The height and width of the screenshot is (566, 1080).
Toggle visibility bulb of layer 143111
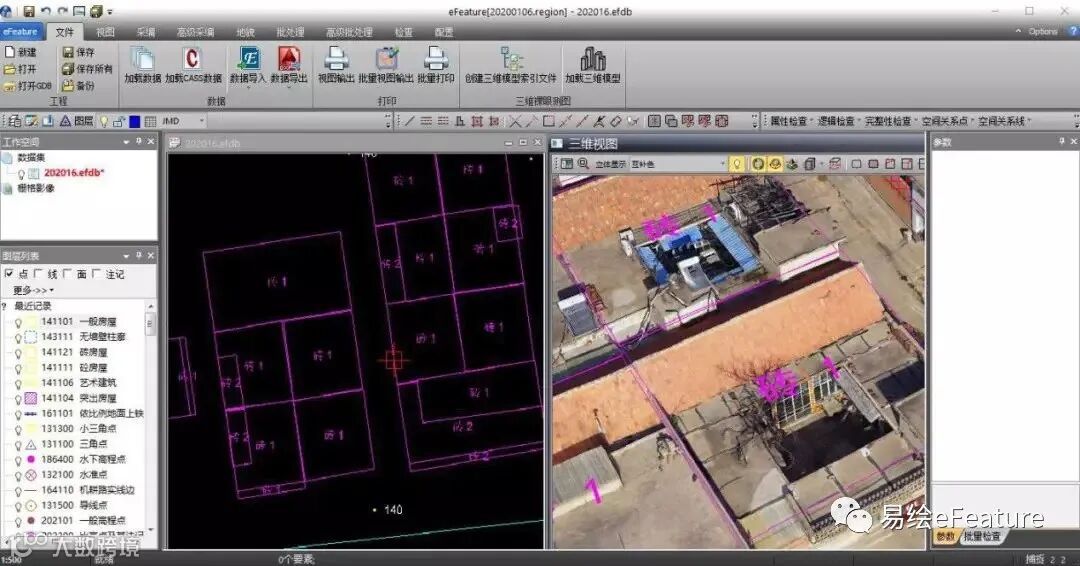pyautogui.click(x=18, y=337)
